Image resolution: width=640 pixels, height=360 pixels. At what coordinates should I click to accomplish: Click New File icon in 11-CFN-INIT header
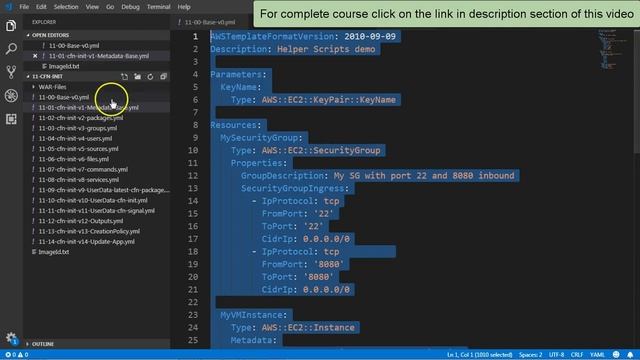[124, 76]
